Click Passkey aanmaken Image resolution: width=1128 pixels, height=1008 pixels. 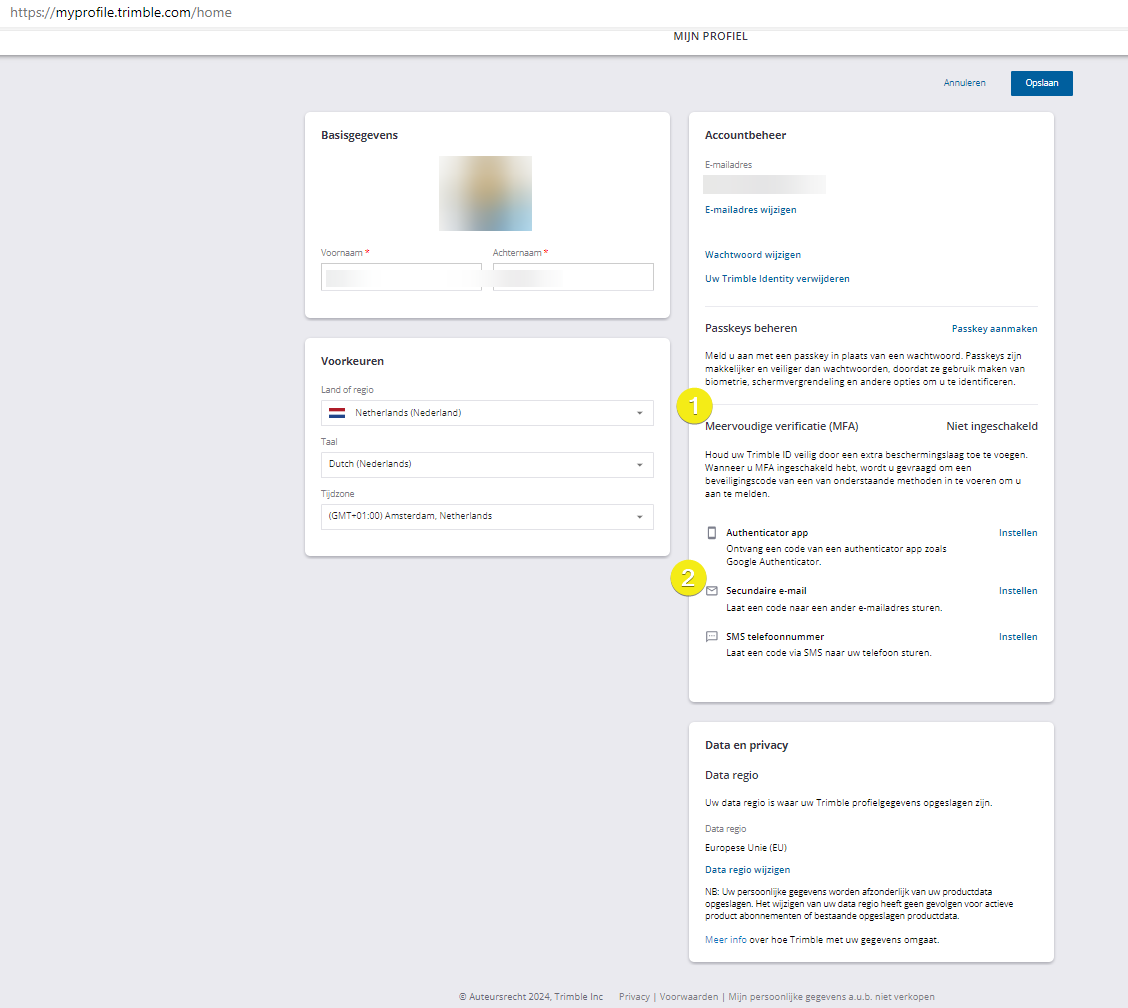coord(994,328)
